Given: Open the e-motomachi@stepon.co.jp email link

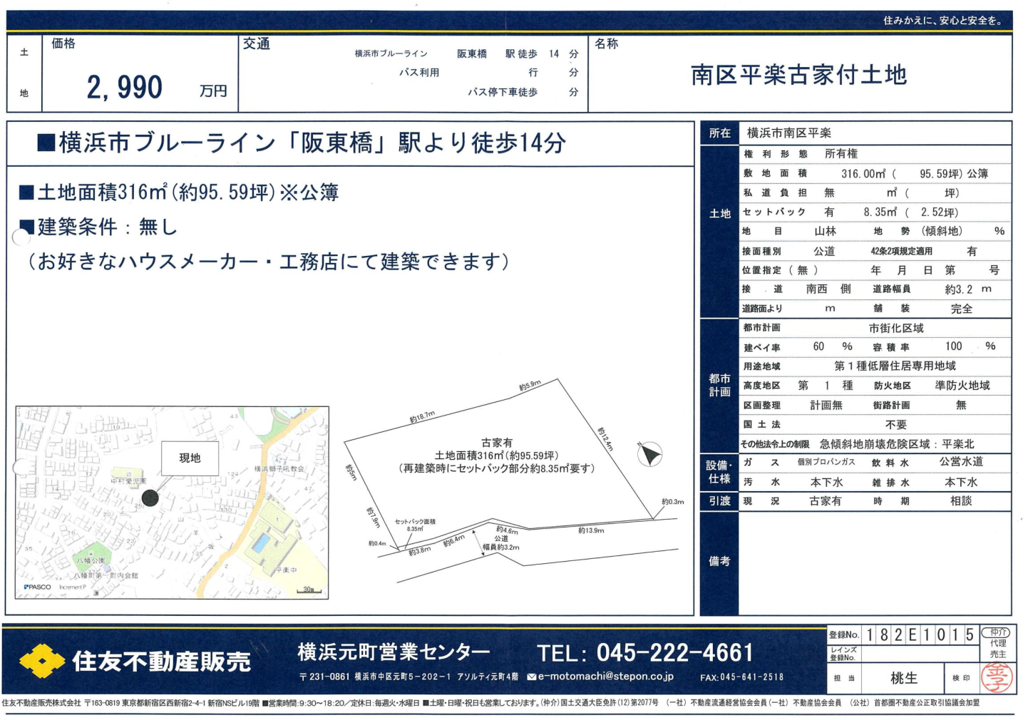Looking at the screenshot, I should 605,677.
